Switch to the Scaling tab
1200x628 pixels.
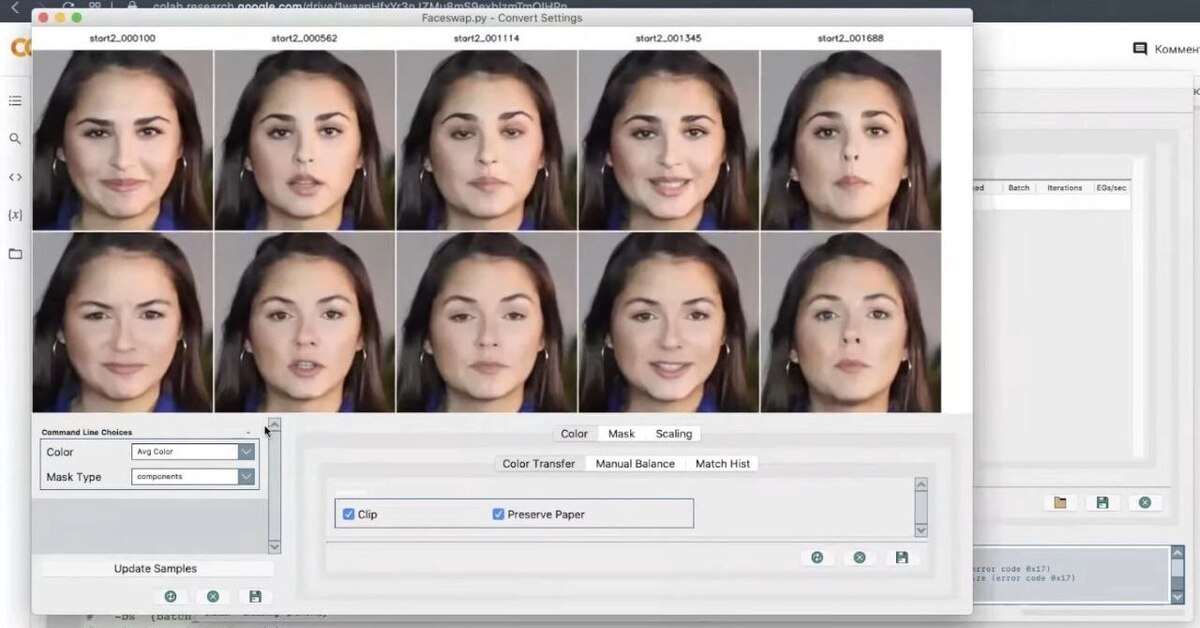click(673, 434)
